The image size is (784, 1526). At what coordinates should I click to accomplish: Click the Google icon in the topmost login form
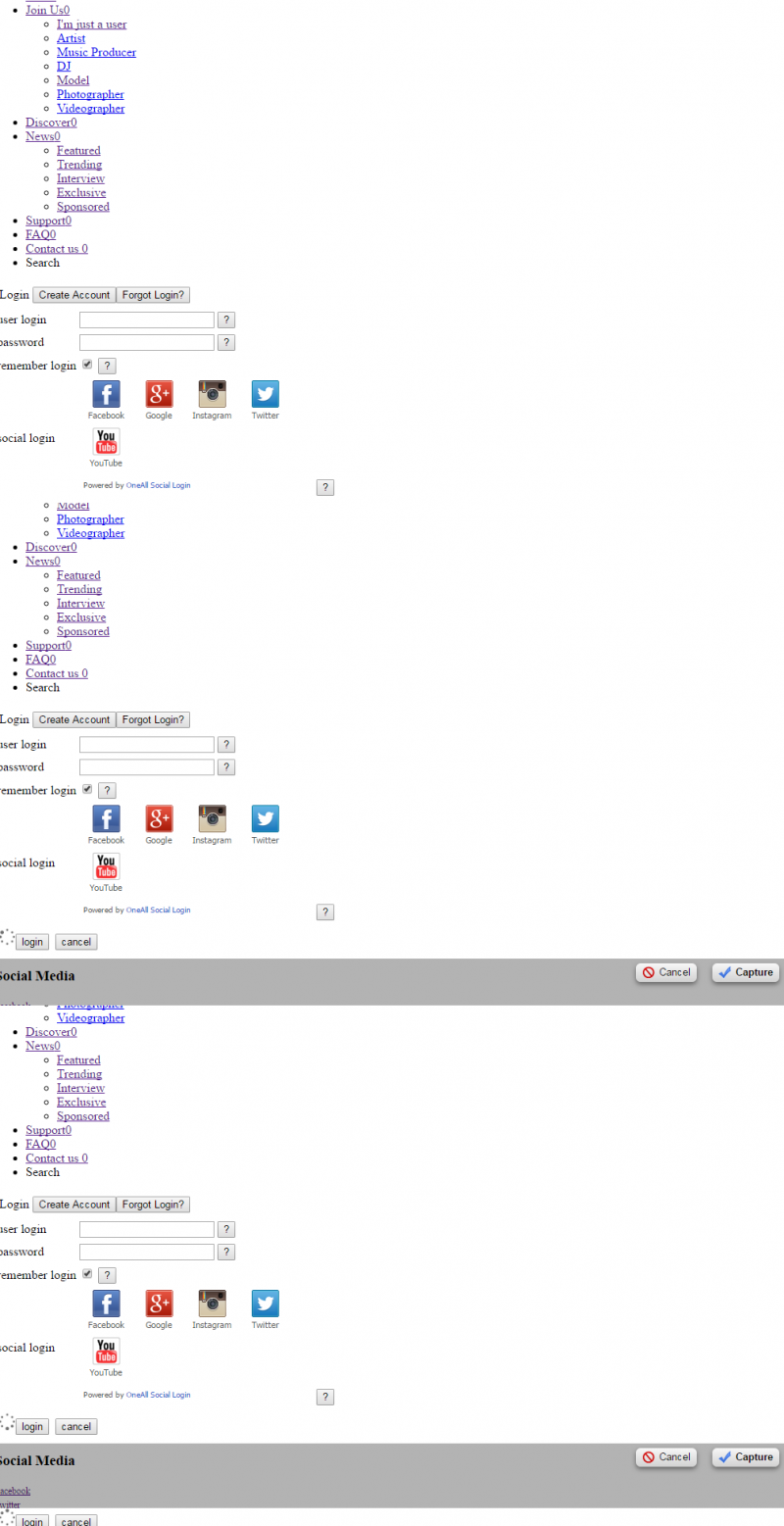[159, 394]
